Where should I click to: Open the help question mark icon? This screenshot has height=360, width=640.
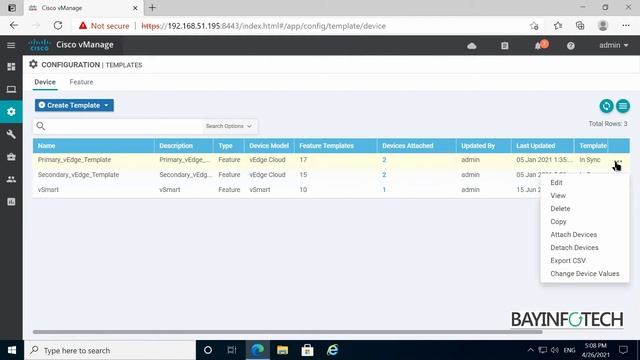click(x=571, y=46)
